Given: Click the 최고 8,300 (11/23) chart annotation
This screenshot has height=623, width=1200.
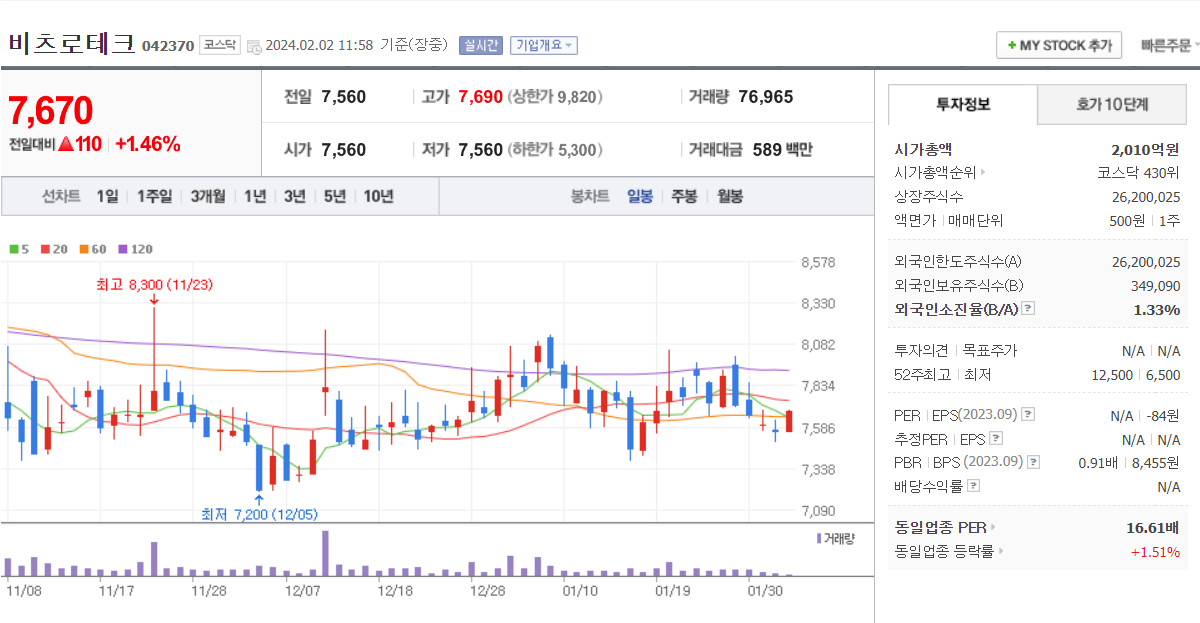Looking at the screenshot, I should pos(154,285).
